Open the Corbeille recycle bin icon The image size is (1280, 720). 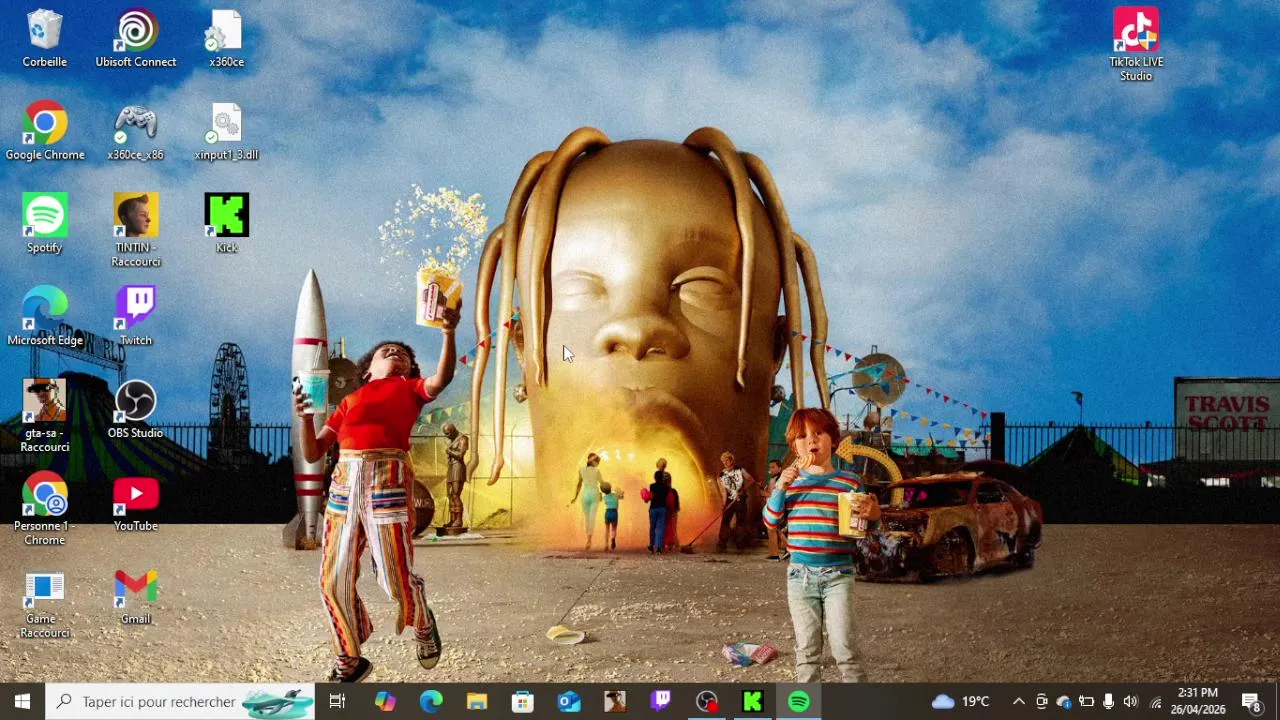(45, 39)
